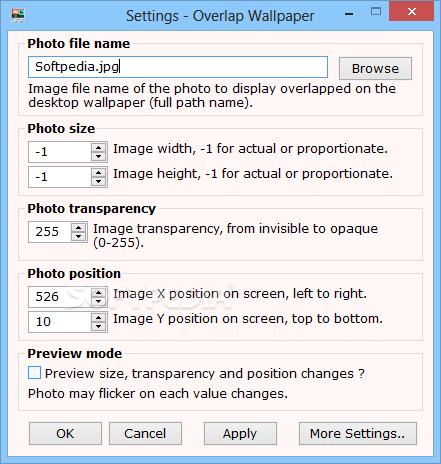Maximize the Settings window
This screenshot has height=464, width=441.
[376, 12]
